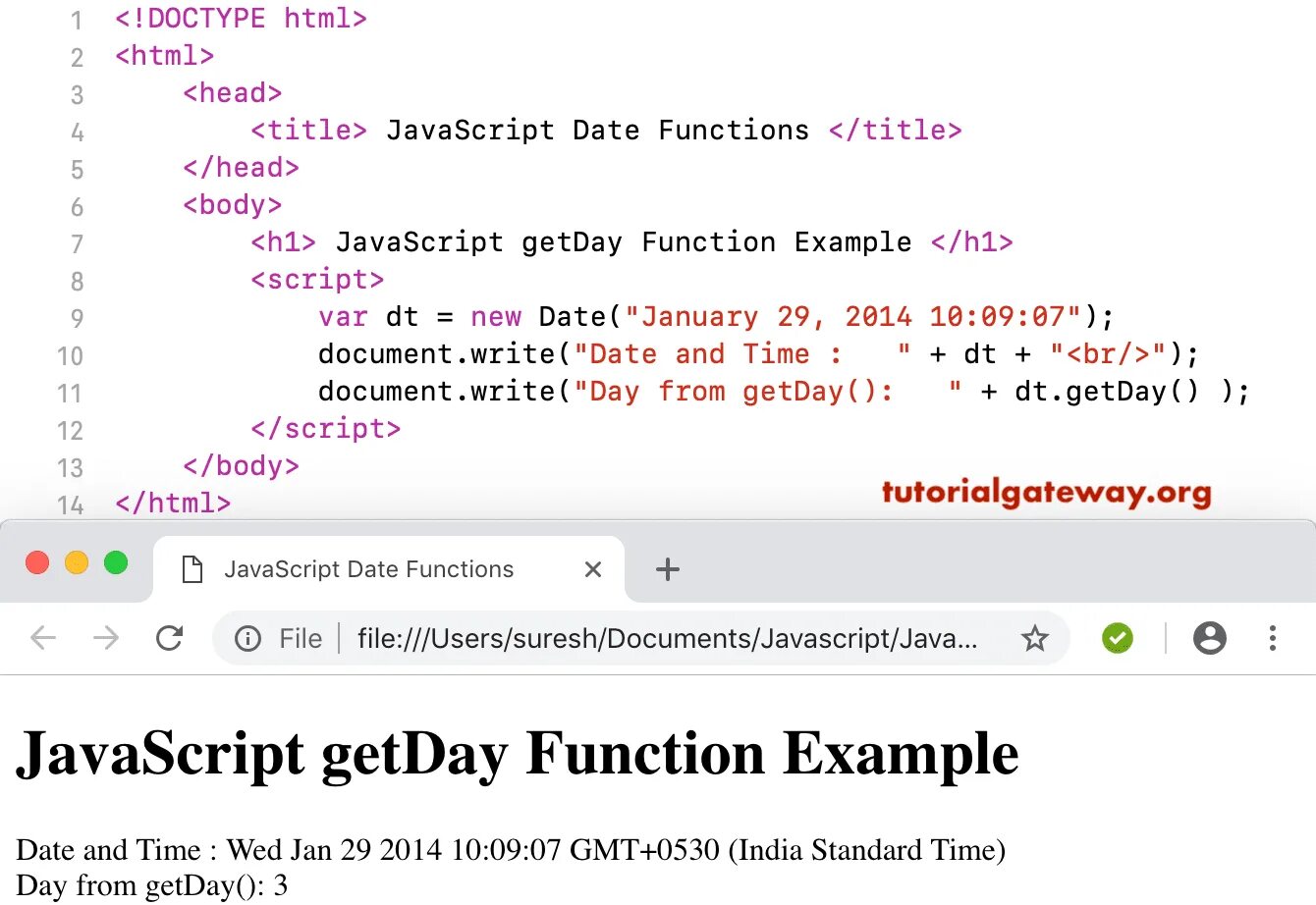This screenshot has width=1316, height=905.
Task: Close the JavaScript Date Functions tab
Action: click(x=593, y=569)
